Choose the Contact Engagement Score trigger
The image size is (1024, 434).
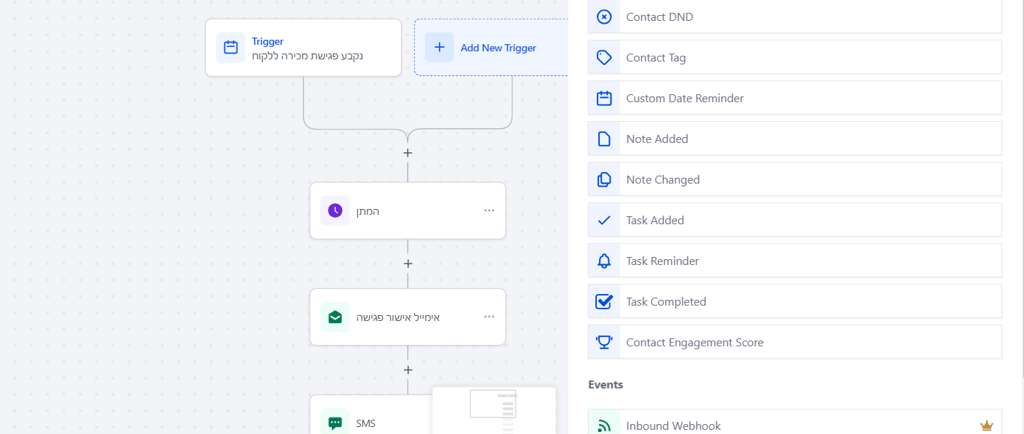tap(795, 342)
